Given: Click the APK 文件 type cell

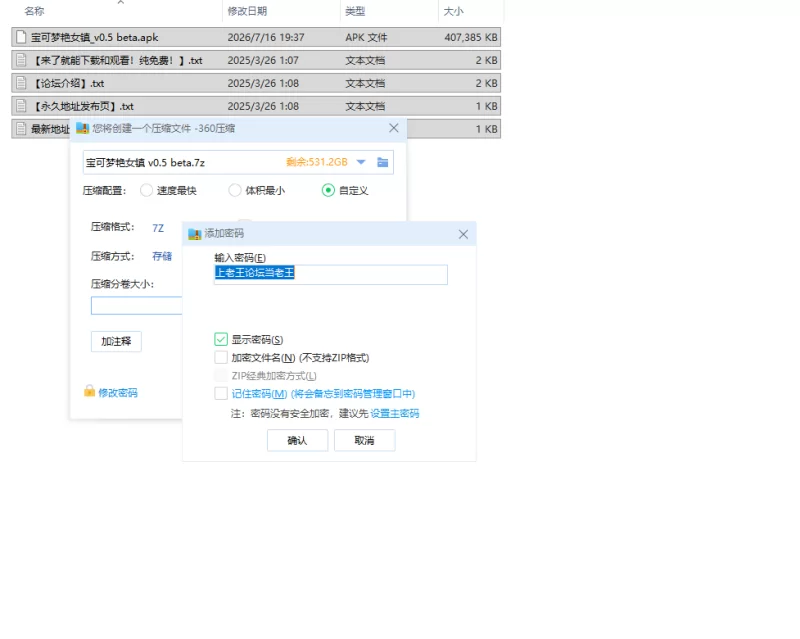Looking at the screenshot, I should (366, 37).
